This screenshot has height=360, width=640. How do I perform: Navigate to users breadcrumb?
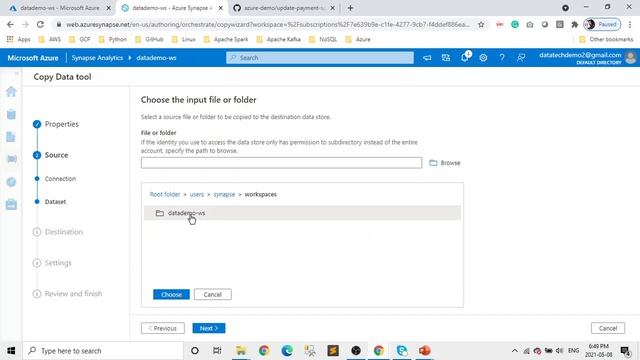coord(197,194)
